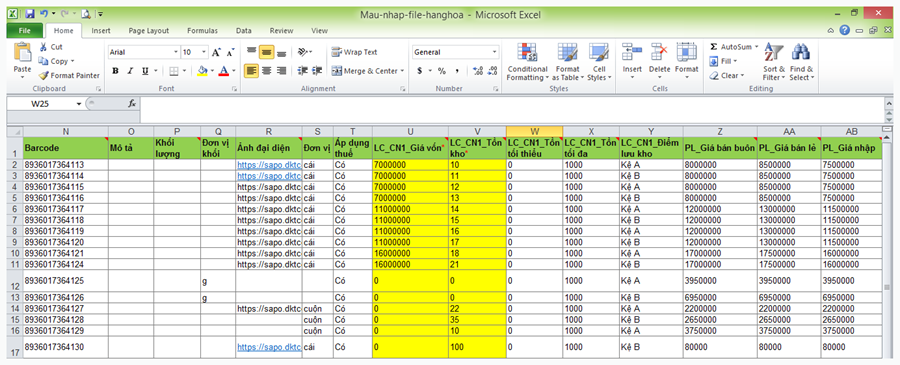Click the Wrap Text button
This screenshot has height=365, width=900.
click(x=354, y=52)
